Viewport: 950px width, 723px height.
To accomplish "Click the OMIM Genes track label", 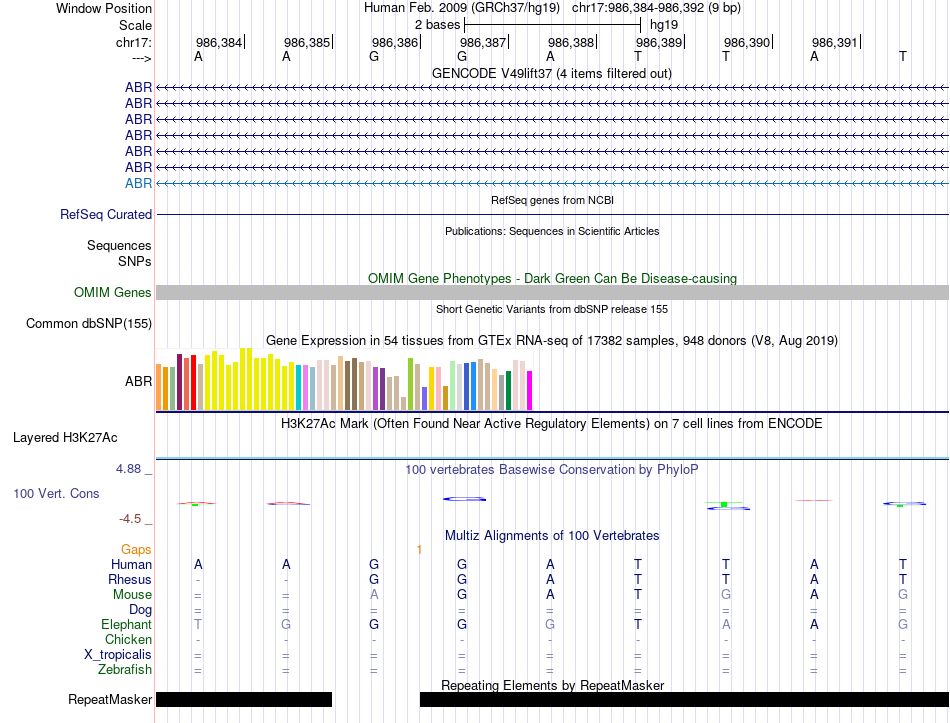I will tap(113, 292).
